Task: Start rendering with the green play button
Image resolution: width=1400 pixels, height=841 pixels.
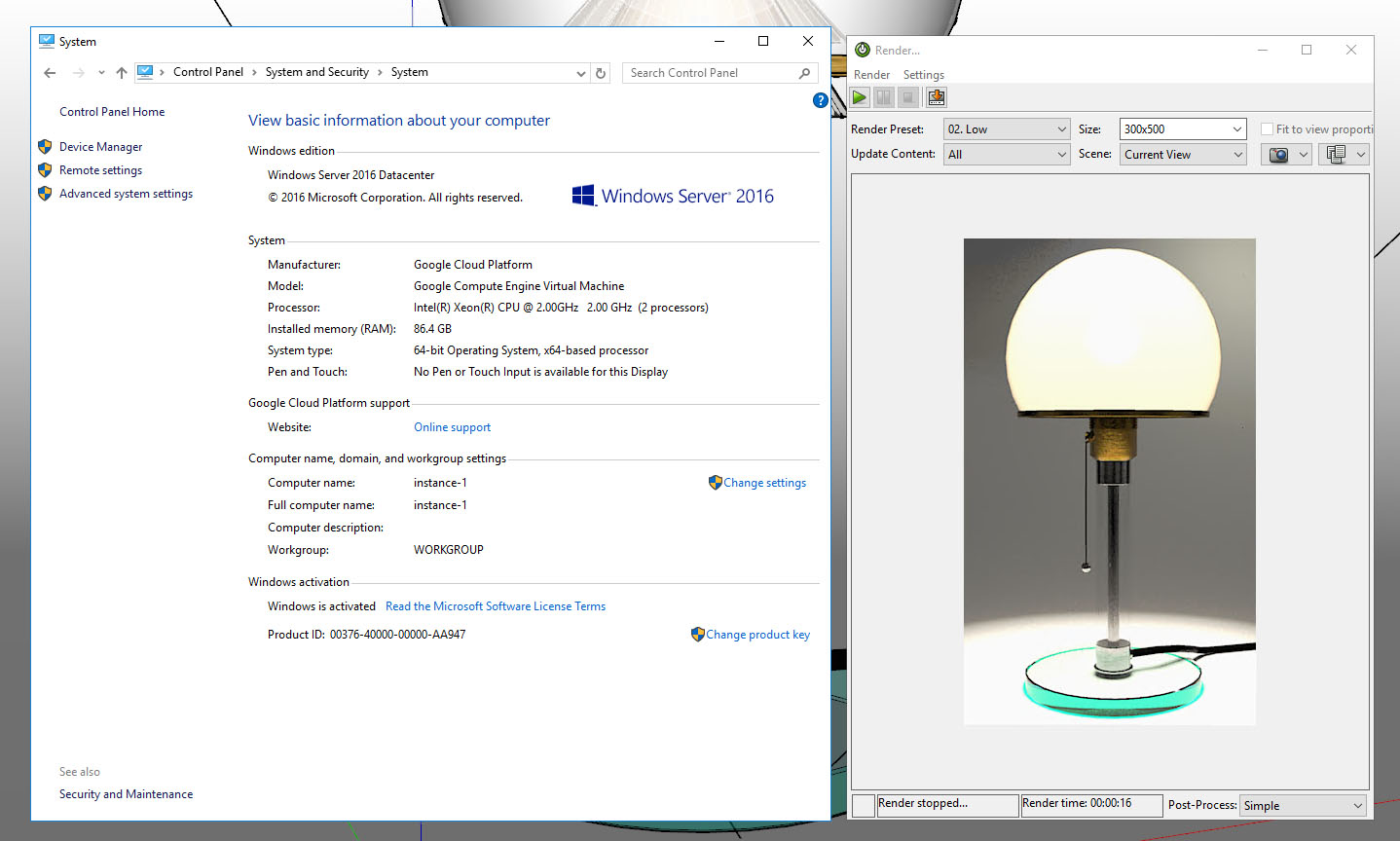Action: point(860,97)
